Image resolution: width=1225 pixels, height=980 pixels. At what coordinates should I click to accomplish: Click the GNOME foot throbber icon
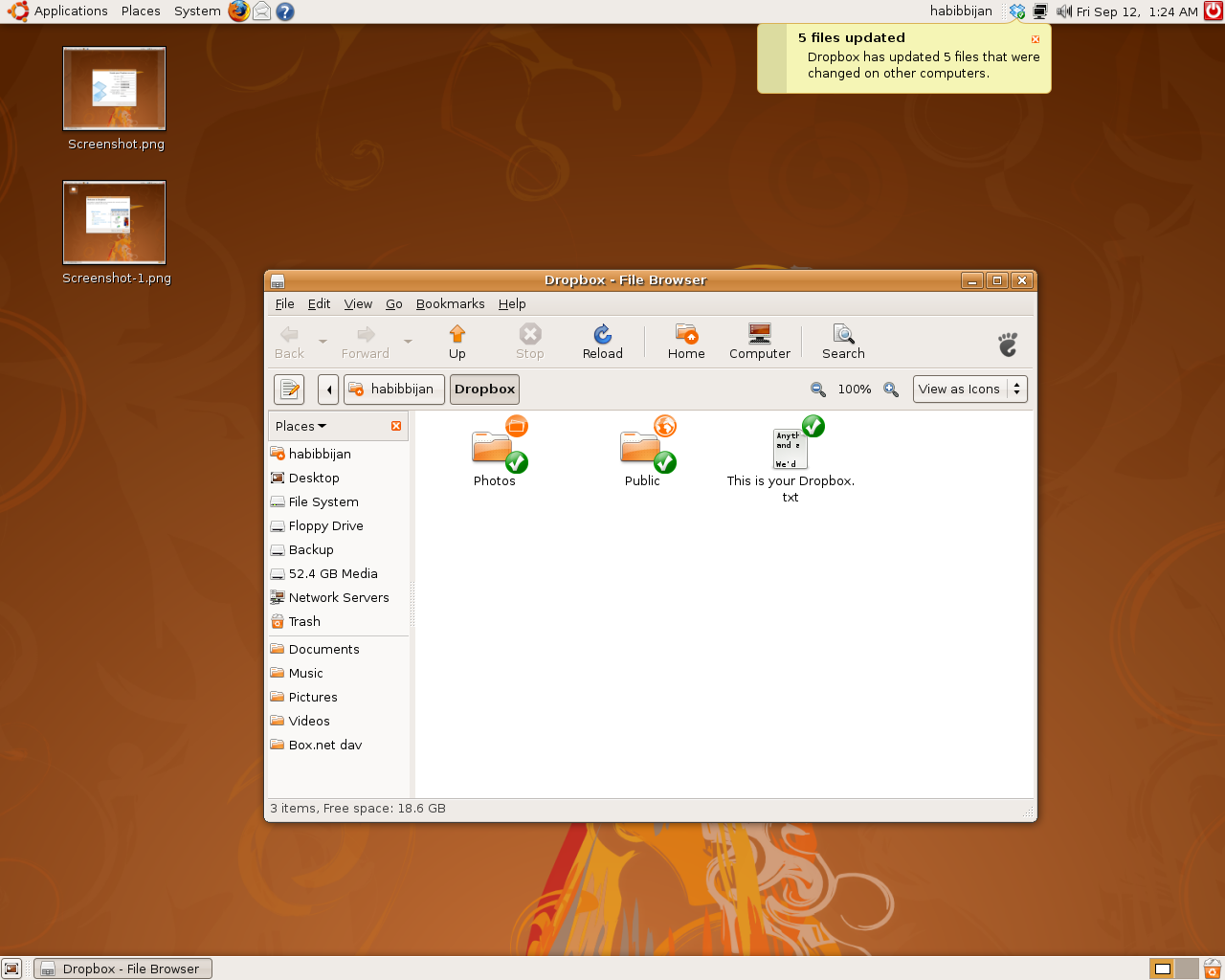coord(1008,345)
